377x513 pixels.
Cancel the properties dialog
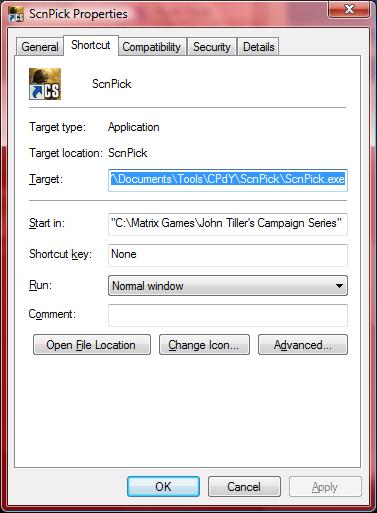[x=244, y=487]
